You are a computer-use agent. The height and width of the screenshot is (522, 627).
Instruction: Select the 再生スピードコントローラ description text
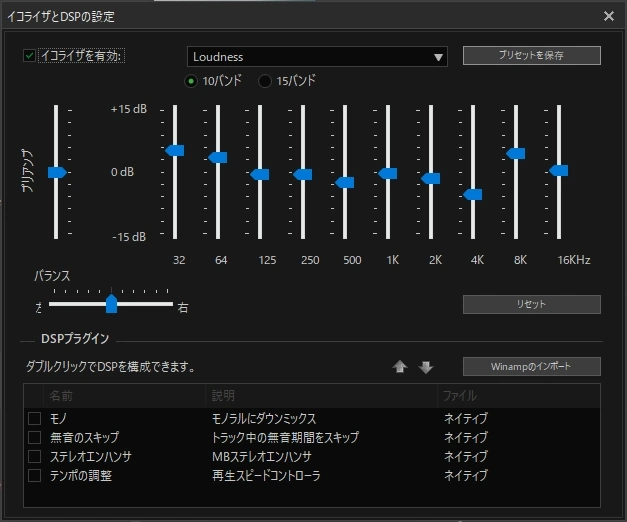tap(266, 475)
